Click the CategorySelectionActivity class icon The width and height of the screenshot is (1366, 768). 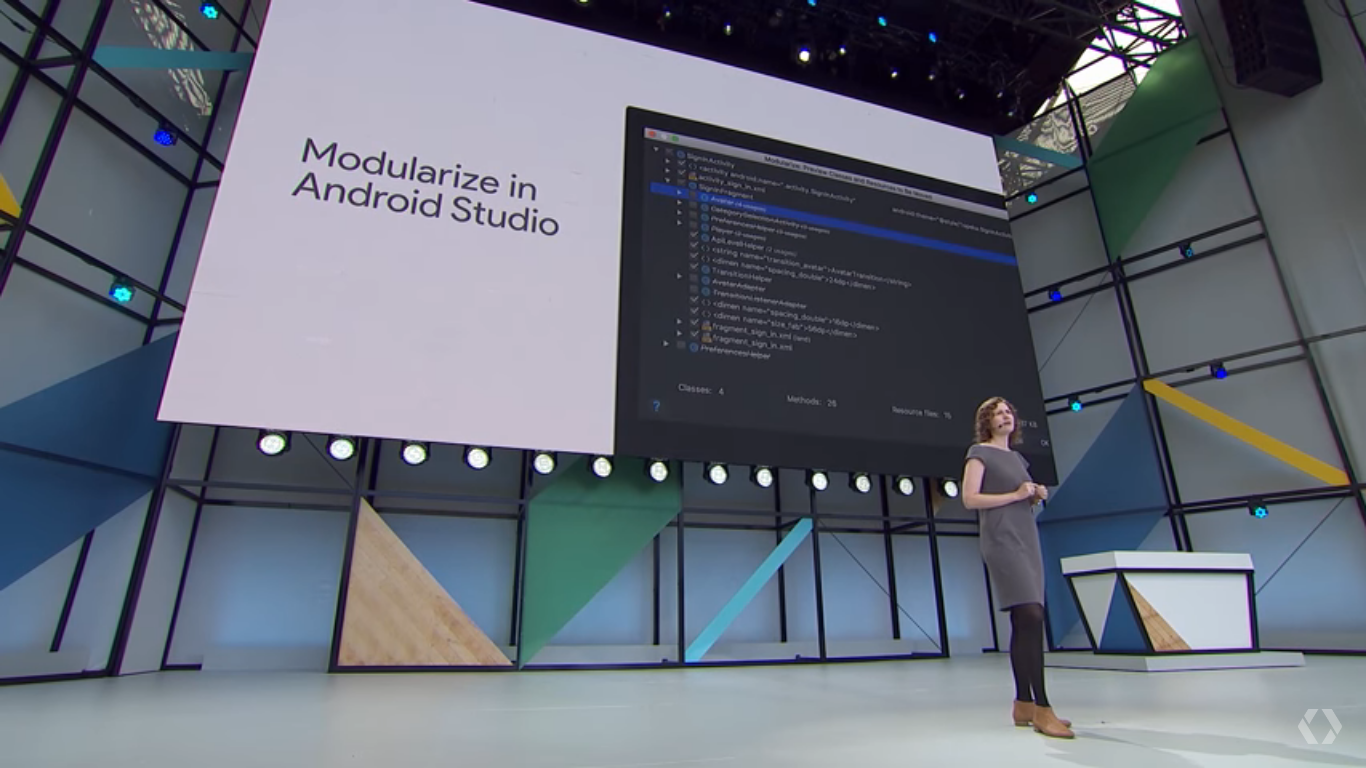pos(704,209)
